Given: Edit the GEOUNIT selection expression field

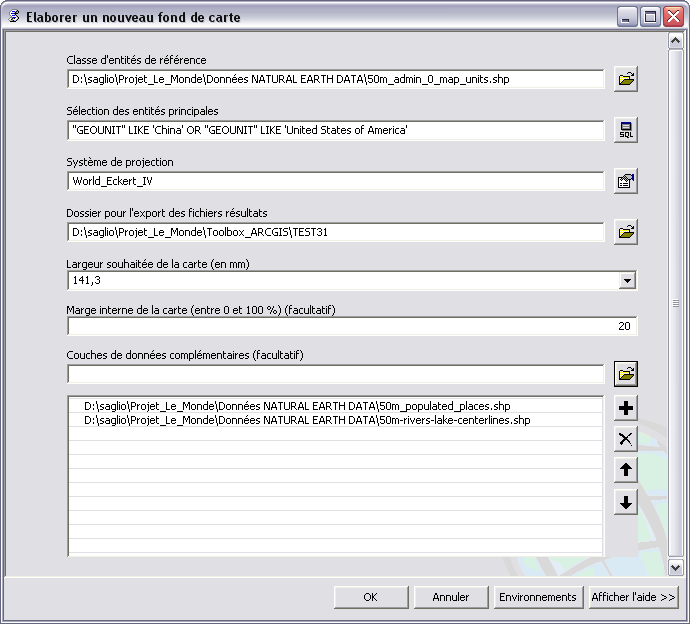Looking at the screenshot, I should 336,130.
